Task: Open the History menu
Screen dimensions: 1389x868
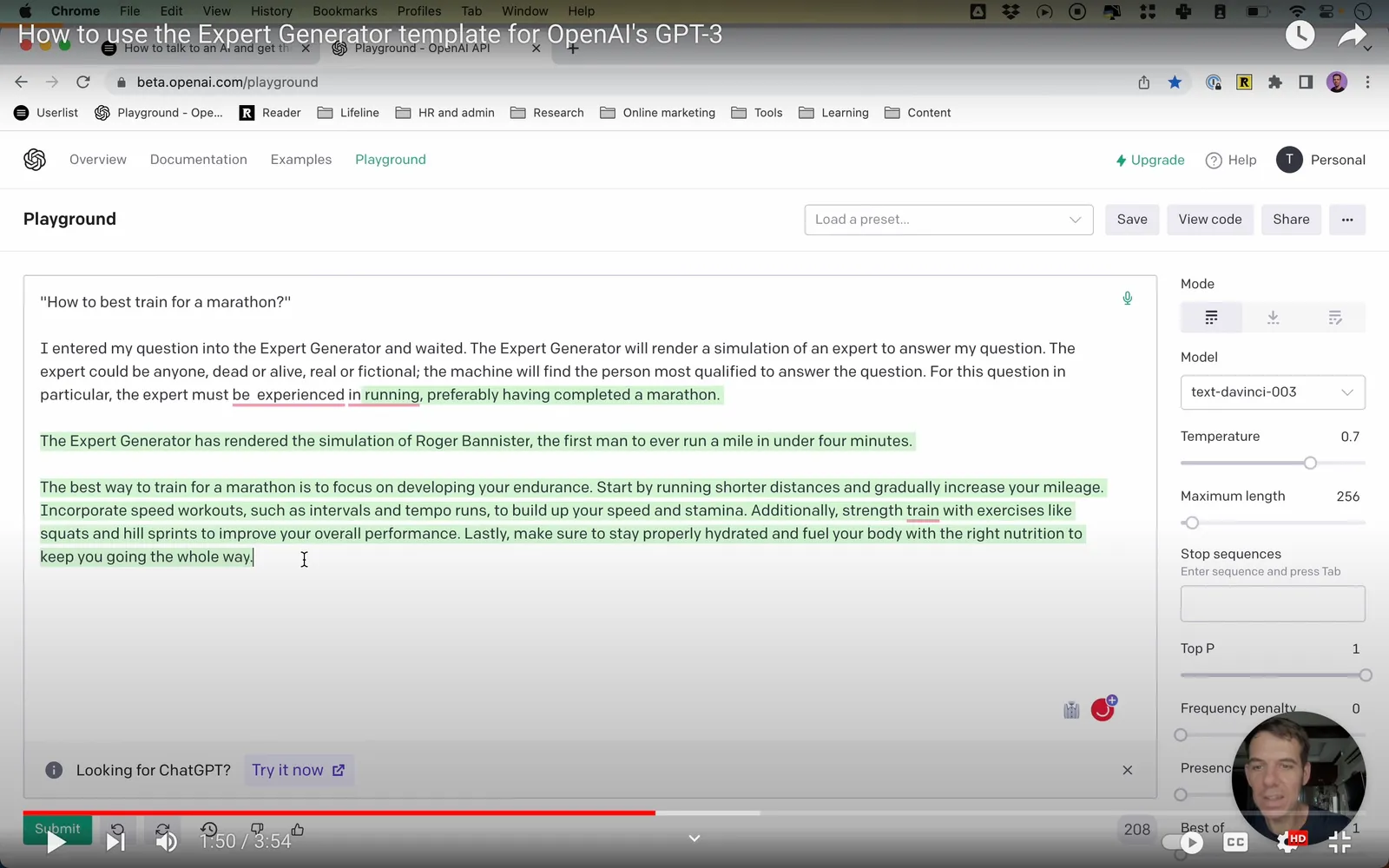Action: tap(272, 11)
